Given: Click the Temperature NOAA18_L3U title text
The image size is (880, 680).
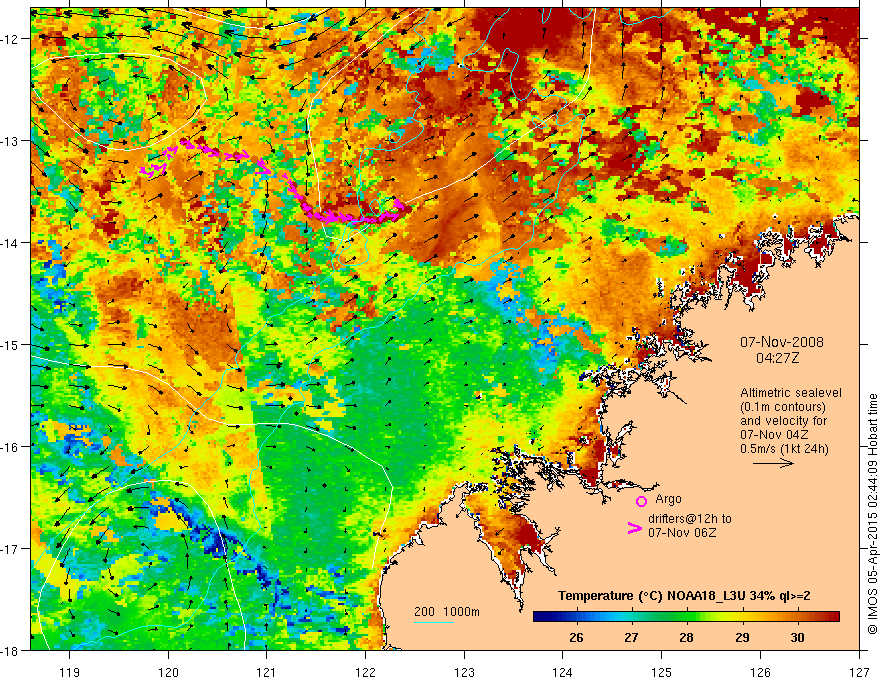Looking at the screenshot, I should [x=684, y=596].
